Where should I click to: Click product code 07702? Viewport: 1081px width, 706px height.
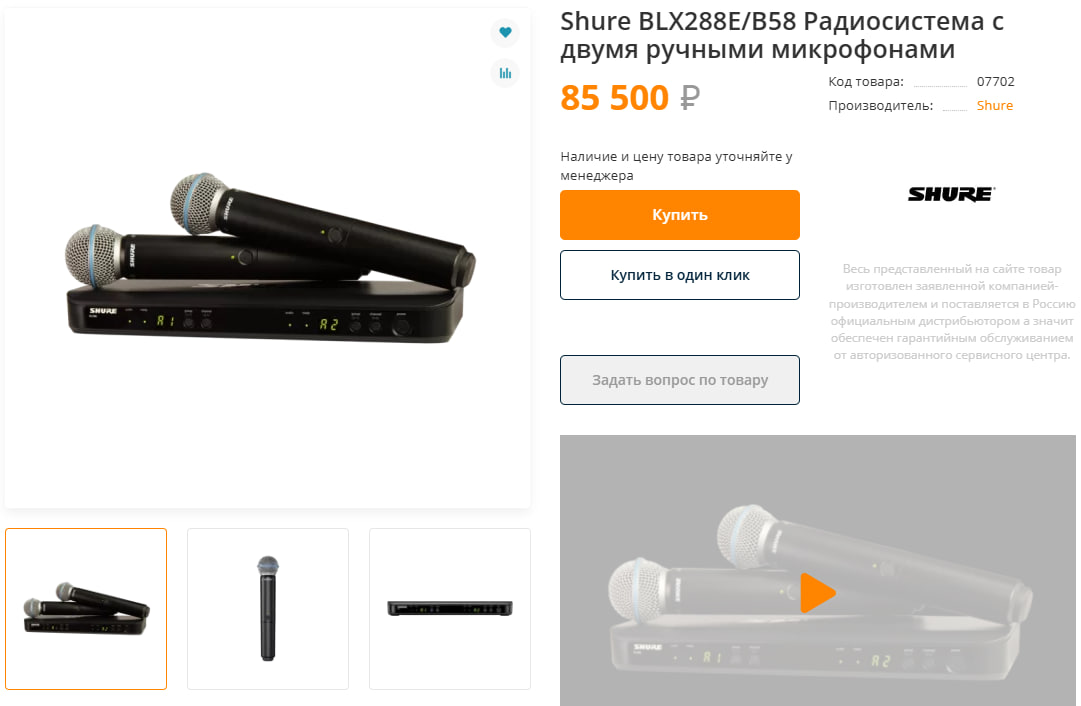996,81
